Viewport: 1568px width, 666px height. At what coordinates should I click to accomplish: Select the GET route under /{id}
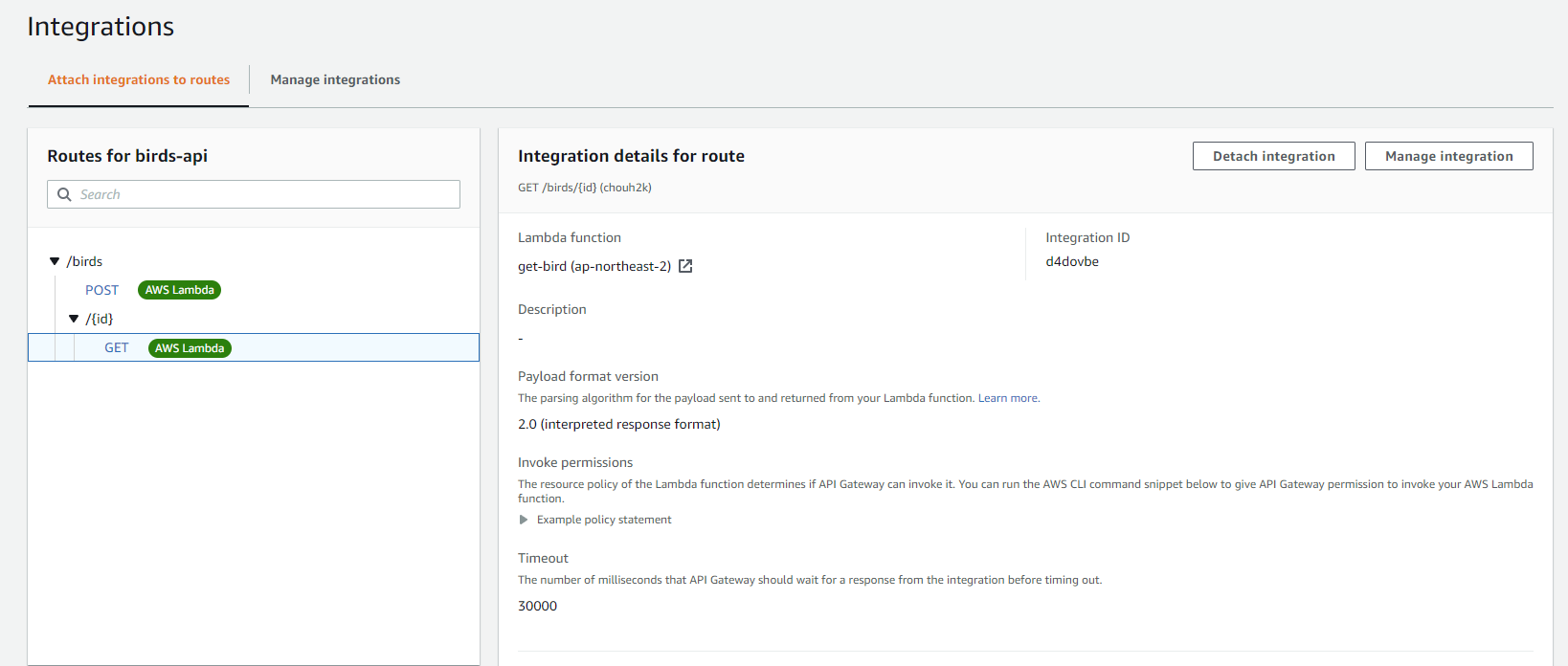pos(116,348)
